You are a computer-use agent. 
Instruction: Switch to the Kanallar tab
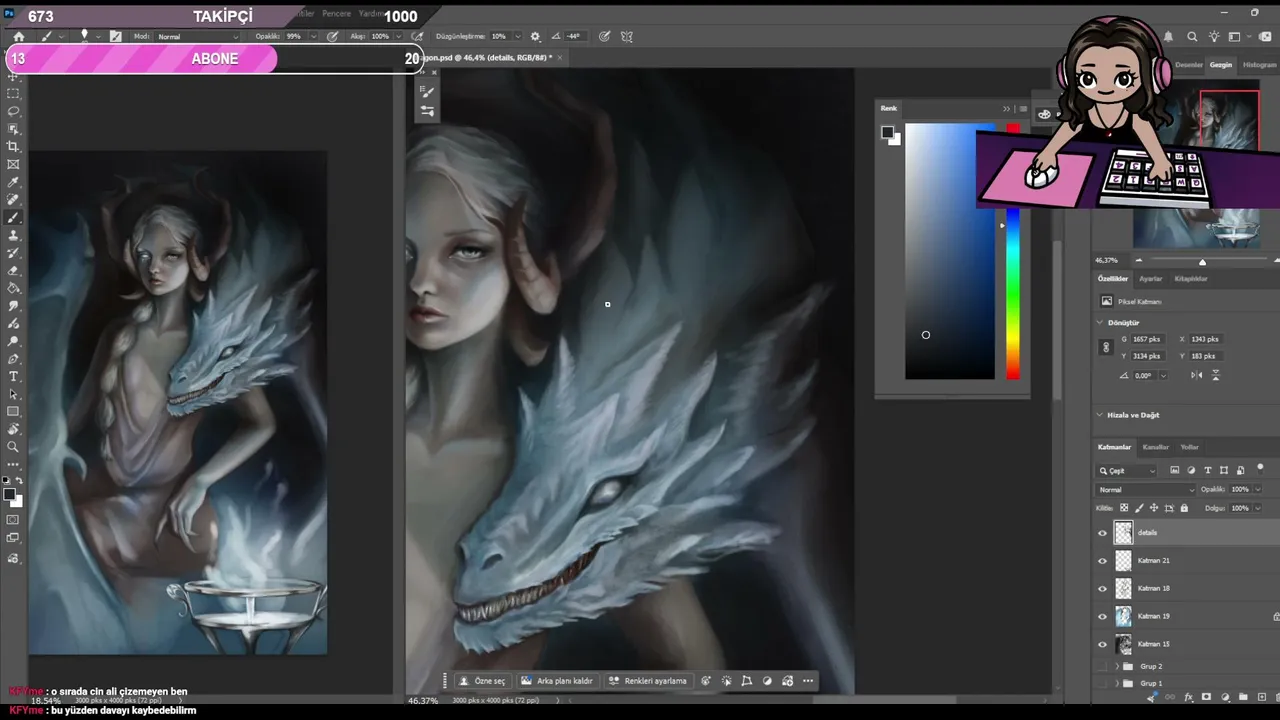(1156, 447)
